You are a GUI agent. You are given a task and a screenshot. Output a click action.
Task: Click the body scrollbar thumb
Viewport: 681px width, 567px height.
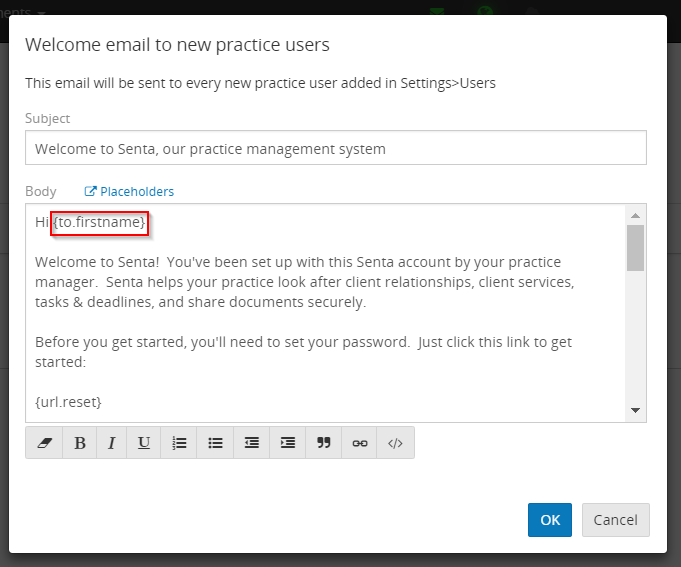635,248
